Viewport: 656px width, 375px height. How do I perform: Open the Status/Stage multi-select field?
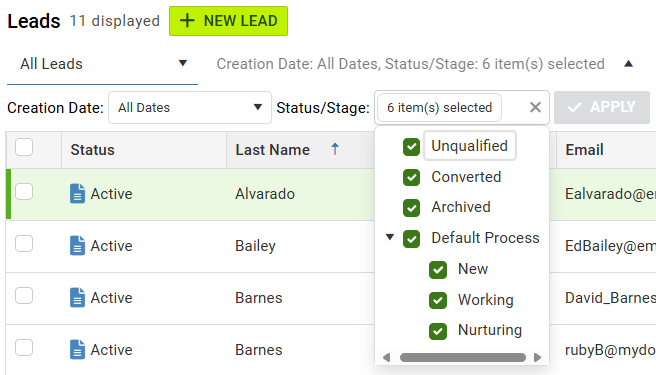(x=461, y=108)
